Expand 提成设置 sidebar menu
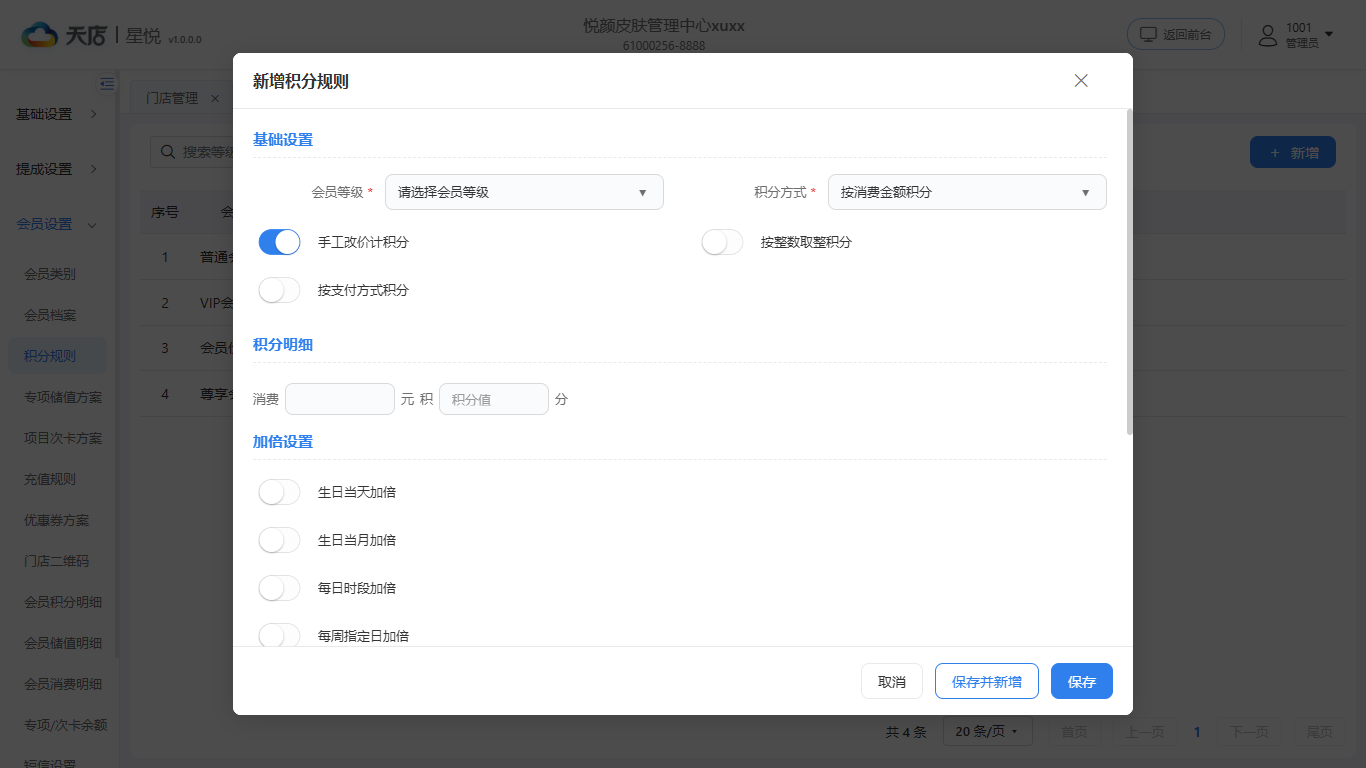Screen dimensions: 1366x768 pos(57,169)
